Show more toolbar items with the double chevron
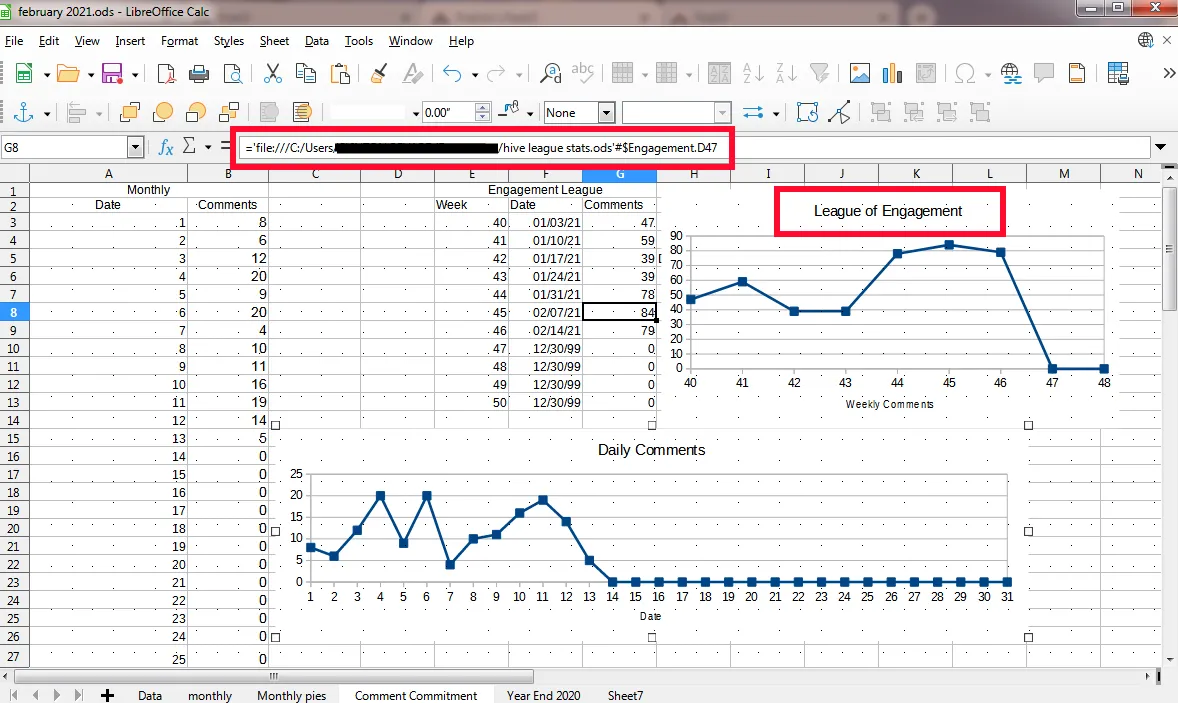Image resolution: width=1178 pixels, height=703 pixels. (1168, 73)
